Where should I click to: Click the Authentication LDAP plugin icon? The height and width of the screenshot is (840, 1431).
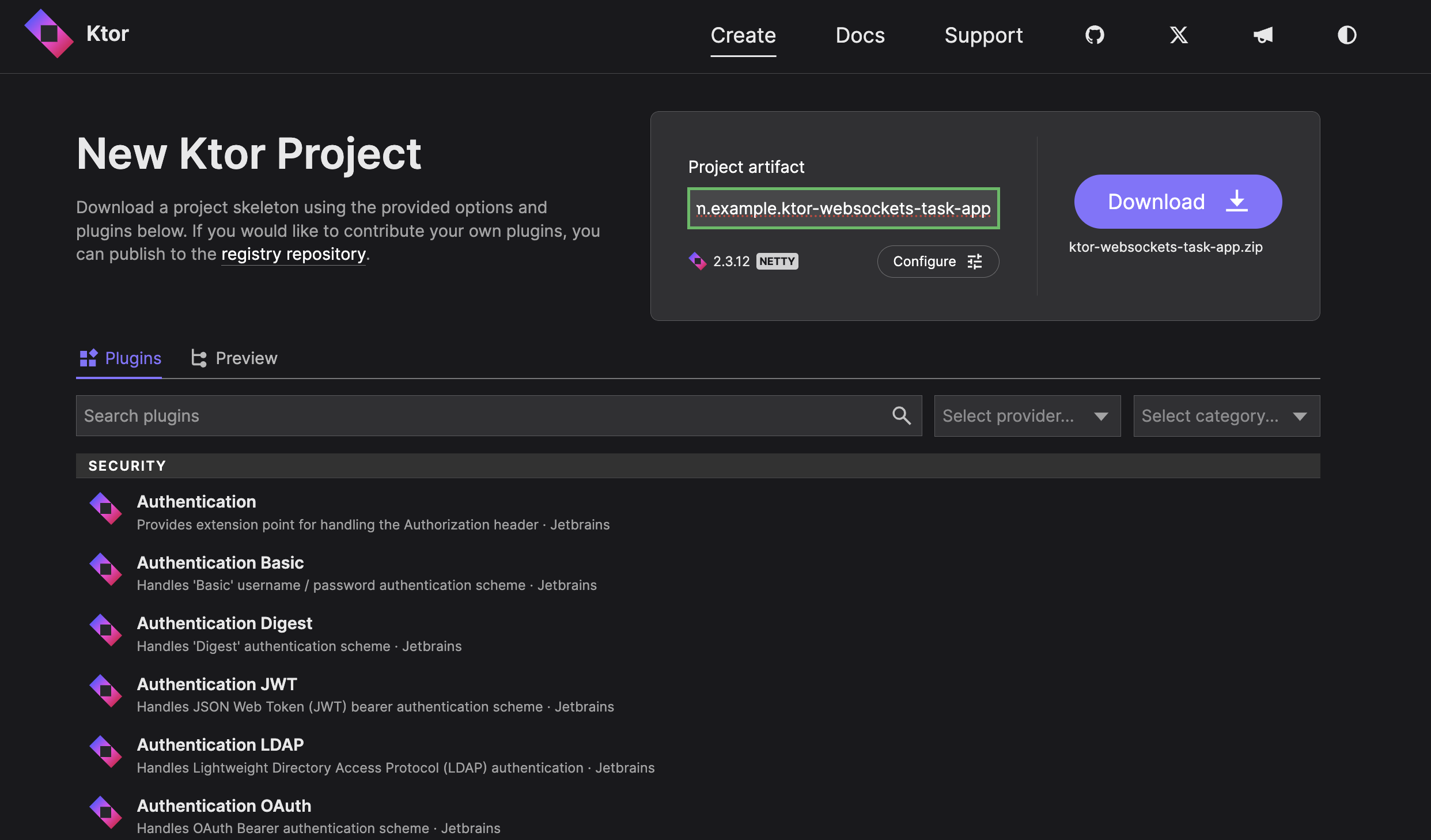105,752
